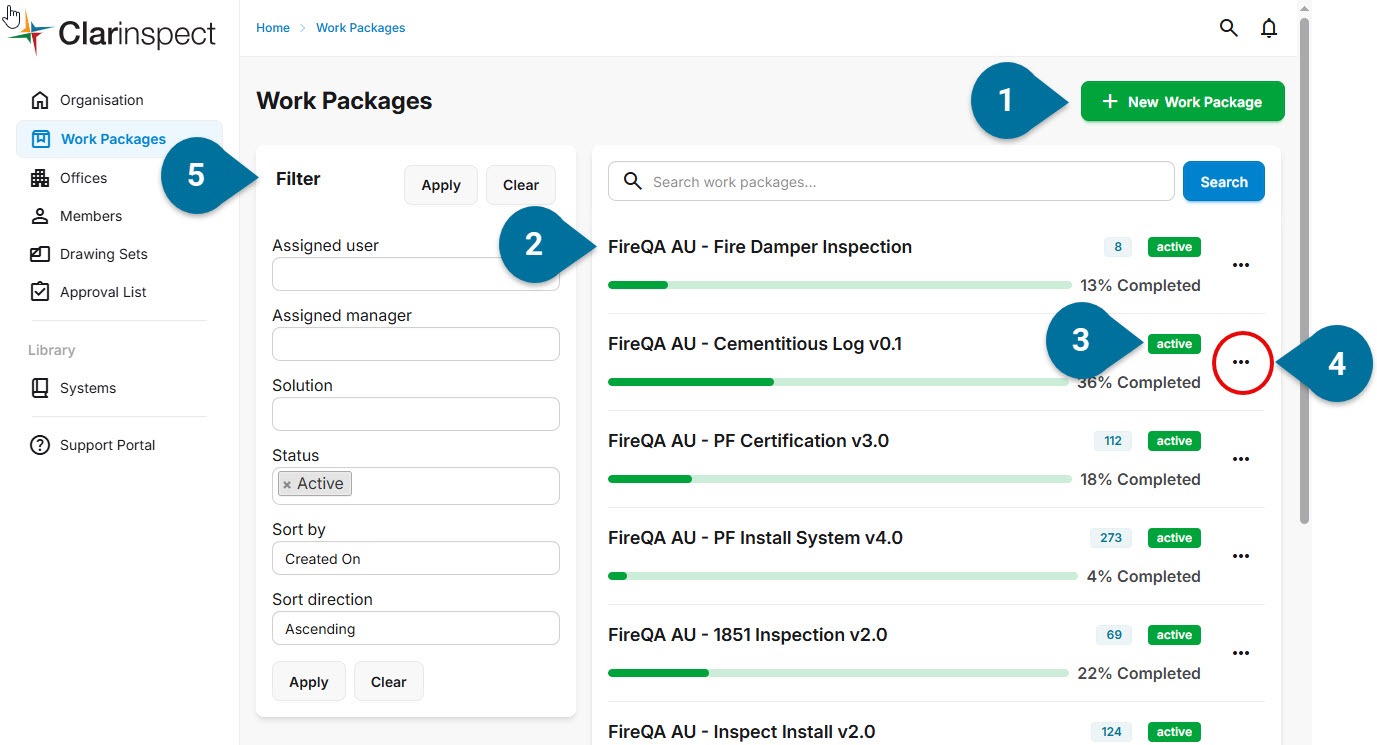
Task: Create a New Work Package
Action: pos(1182,101)
